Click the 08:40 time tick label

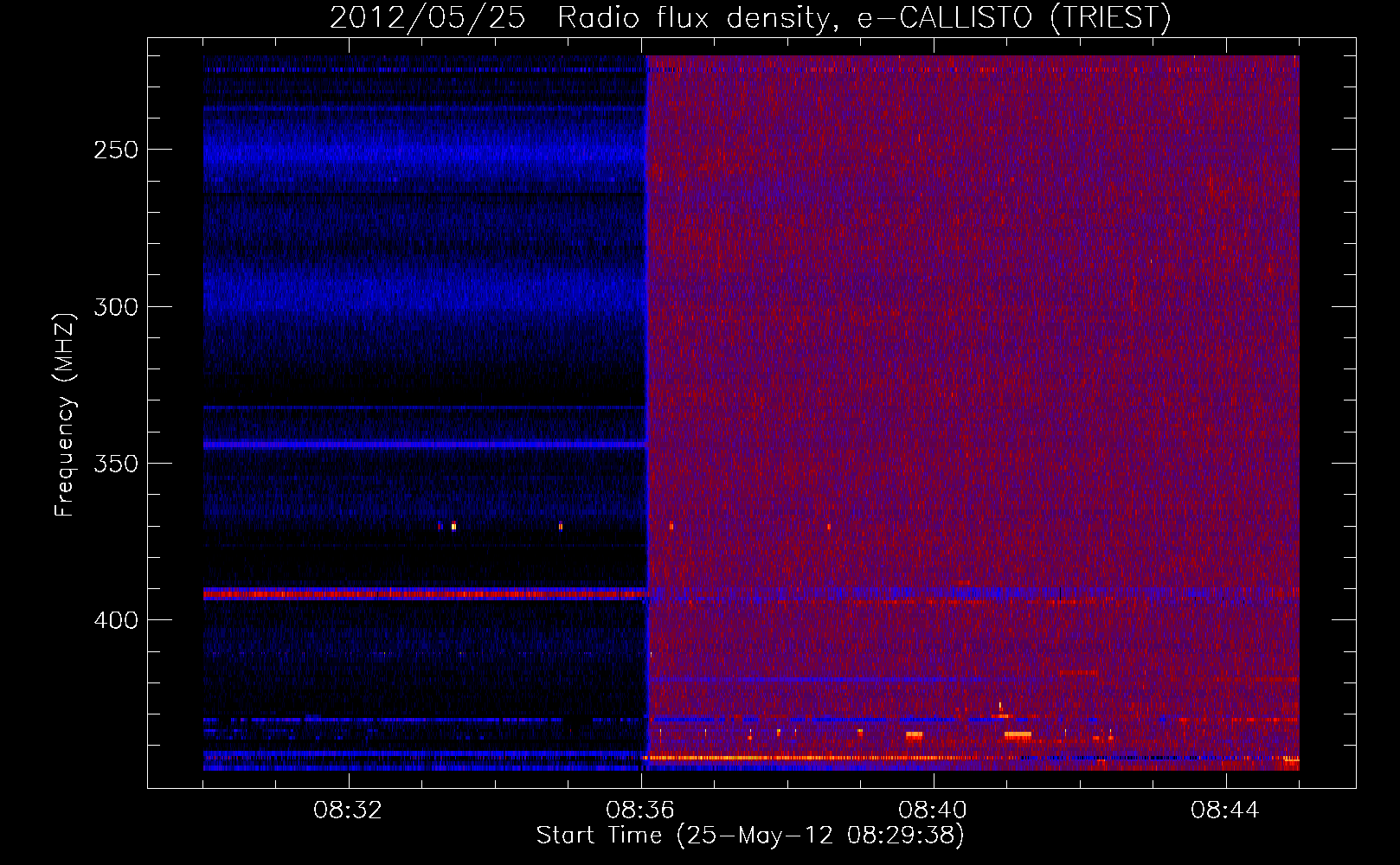coord(933,810)
